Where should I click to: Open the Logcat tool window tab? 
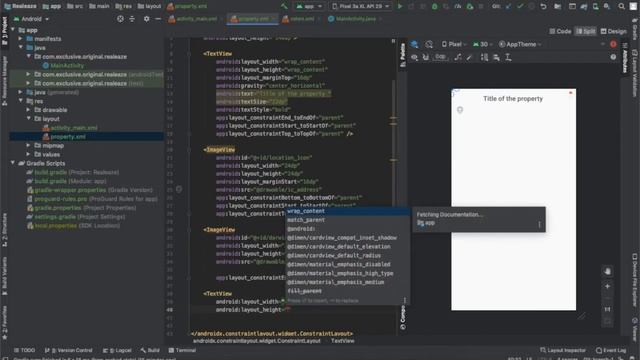click(x=117, y=350)
